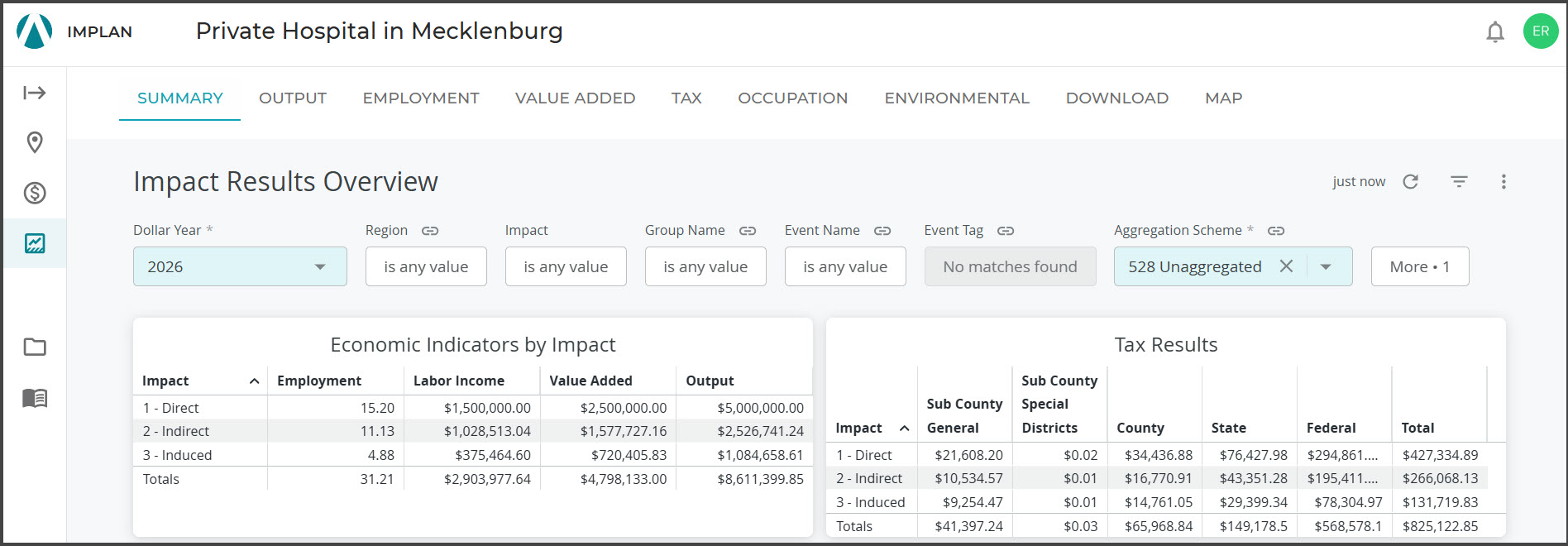
Task: Open the three-dot dashboard options menu
Action: click(x=1503, y=181)
